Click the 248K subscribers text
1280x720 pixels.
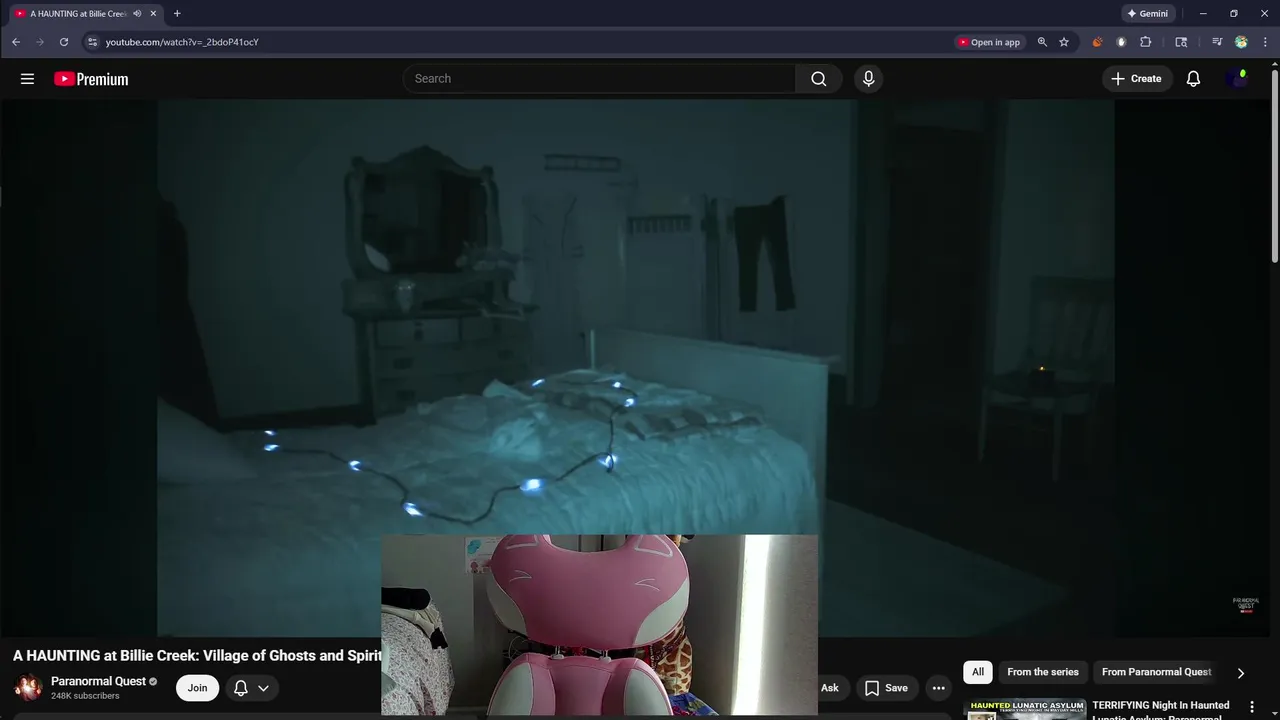click(x=85, y=696)
